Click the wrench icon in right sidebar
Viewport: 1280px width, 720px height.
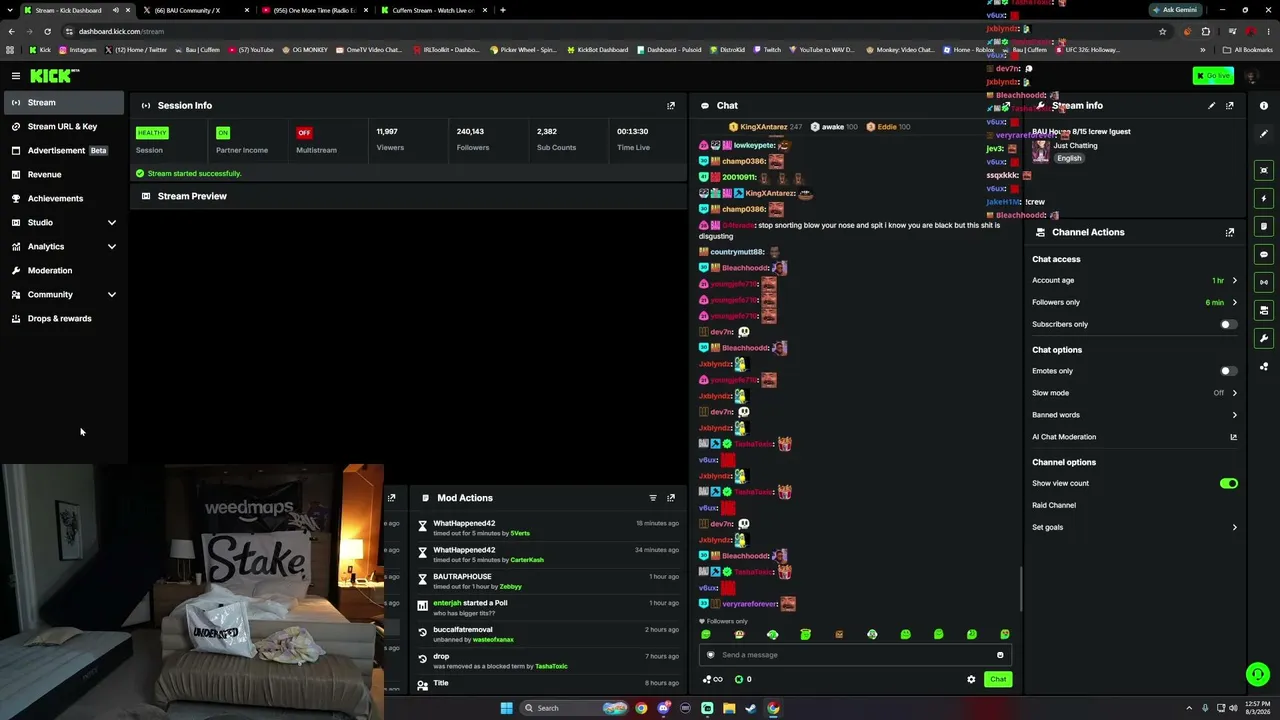(x=1264, y=338)
